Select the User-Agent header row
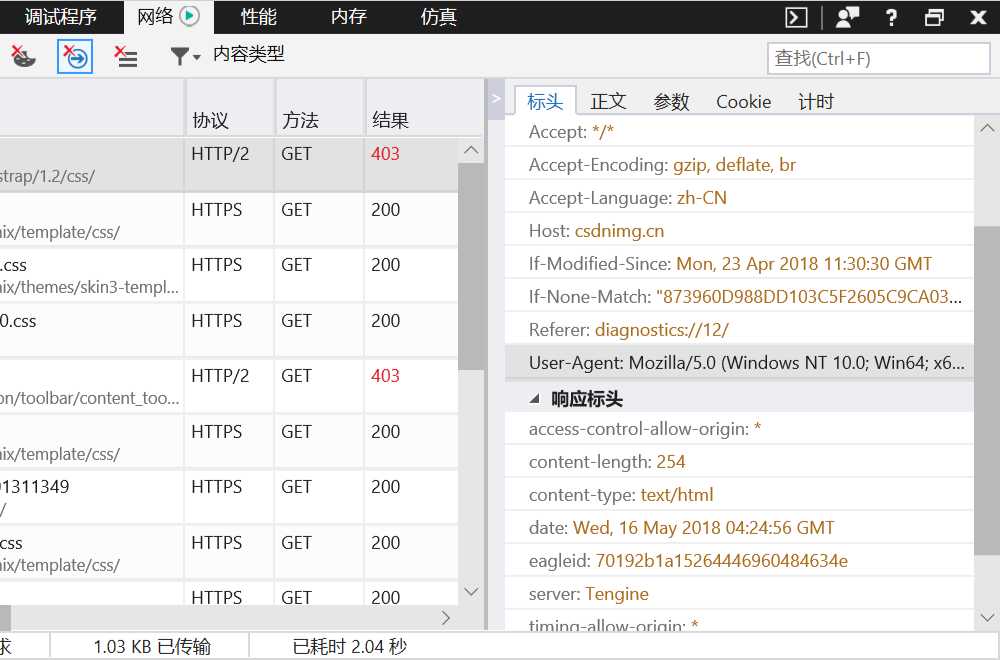The height and width of the screenshot is (660, 1000). point(739,362)
